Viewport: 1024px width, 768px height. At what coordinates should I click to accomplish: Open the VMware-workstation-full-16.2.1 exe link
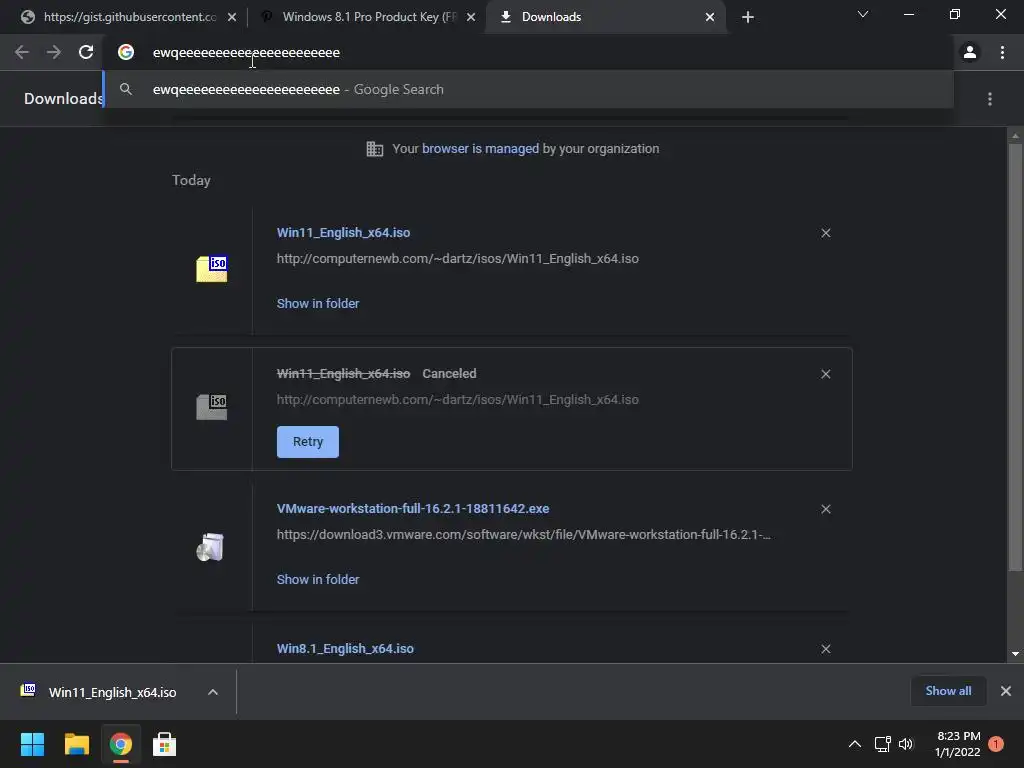point(413,509)
